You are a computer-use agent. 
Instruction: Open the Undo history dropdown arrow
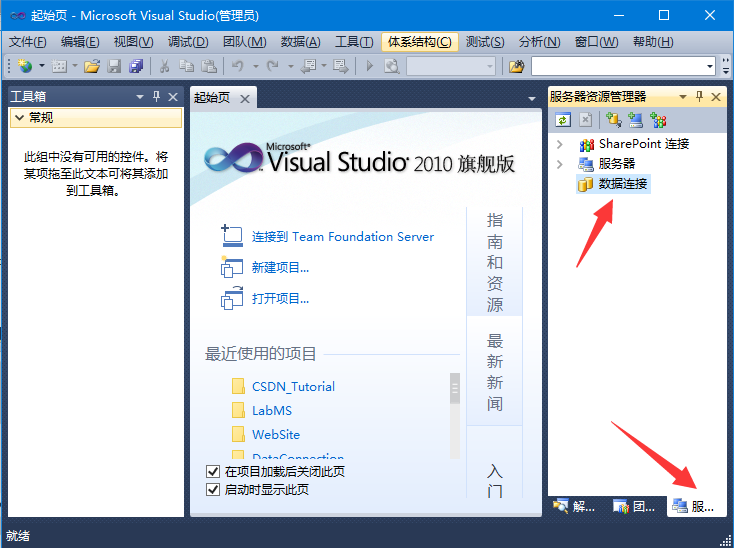click(256, 66)
